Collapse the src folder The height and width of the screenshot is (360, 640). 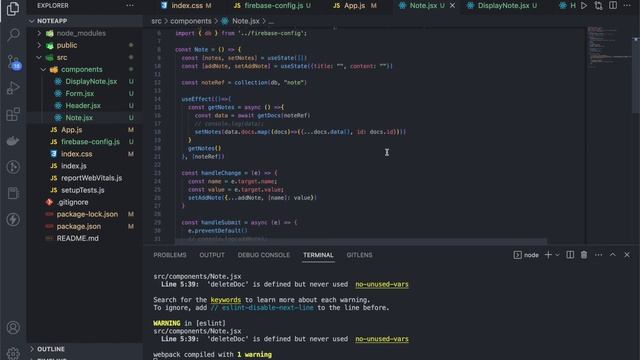85,58
